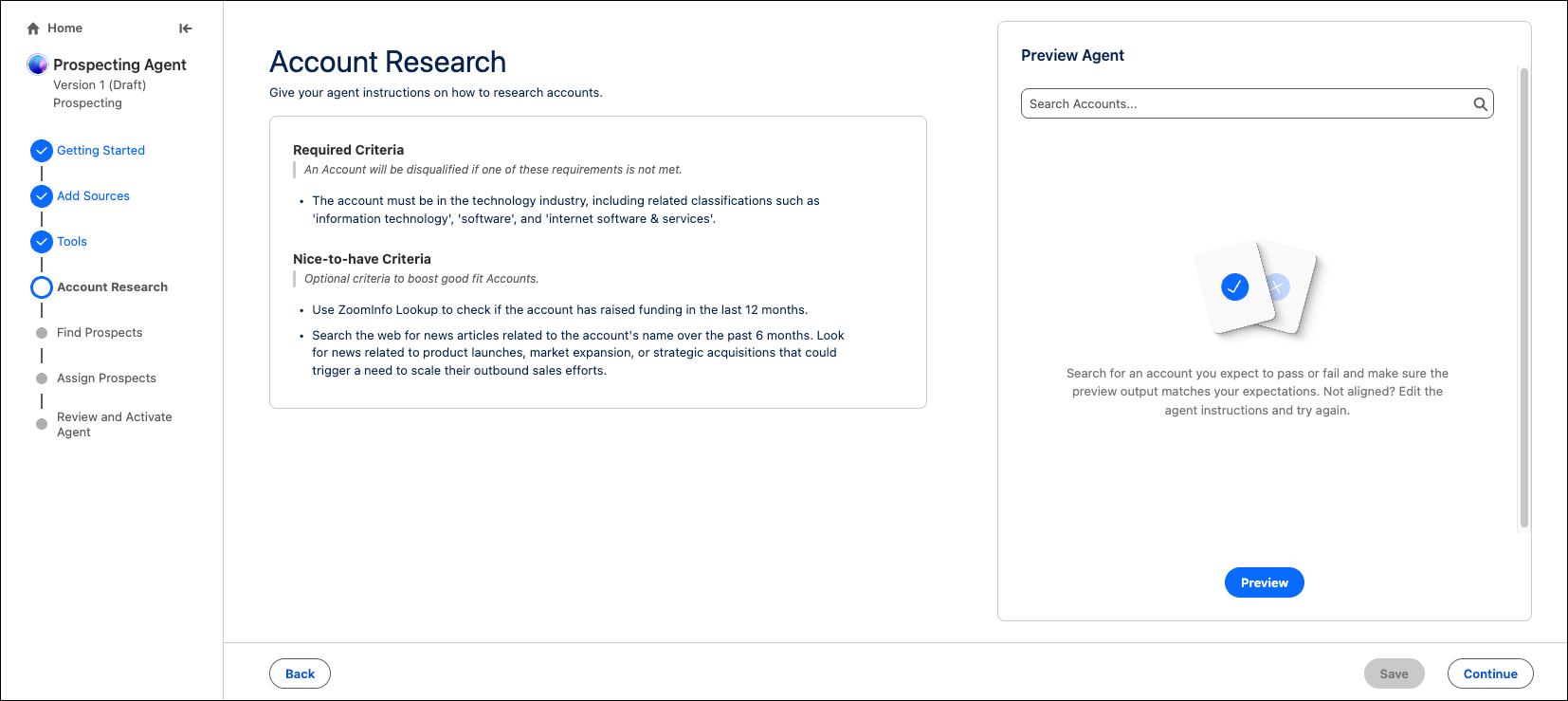
Task: Select the Account Research step
Action: (x=112, y=287)
